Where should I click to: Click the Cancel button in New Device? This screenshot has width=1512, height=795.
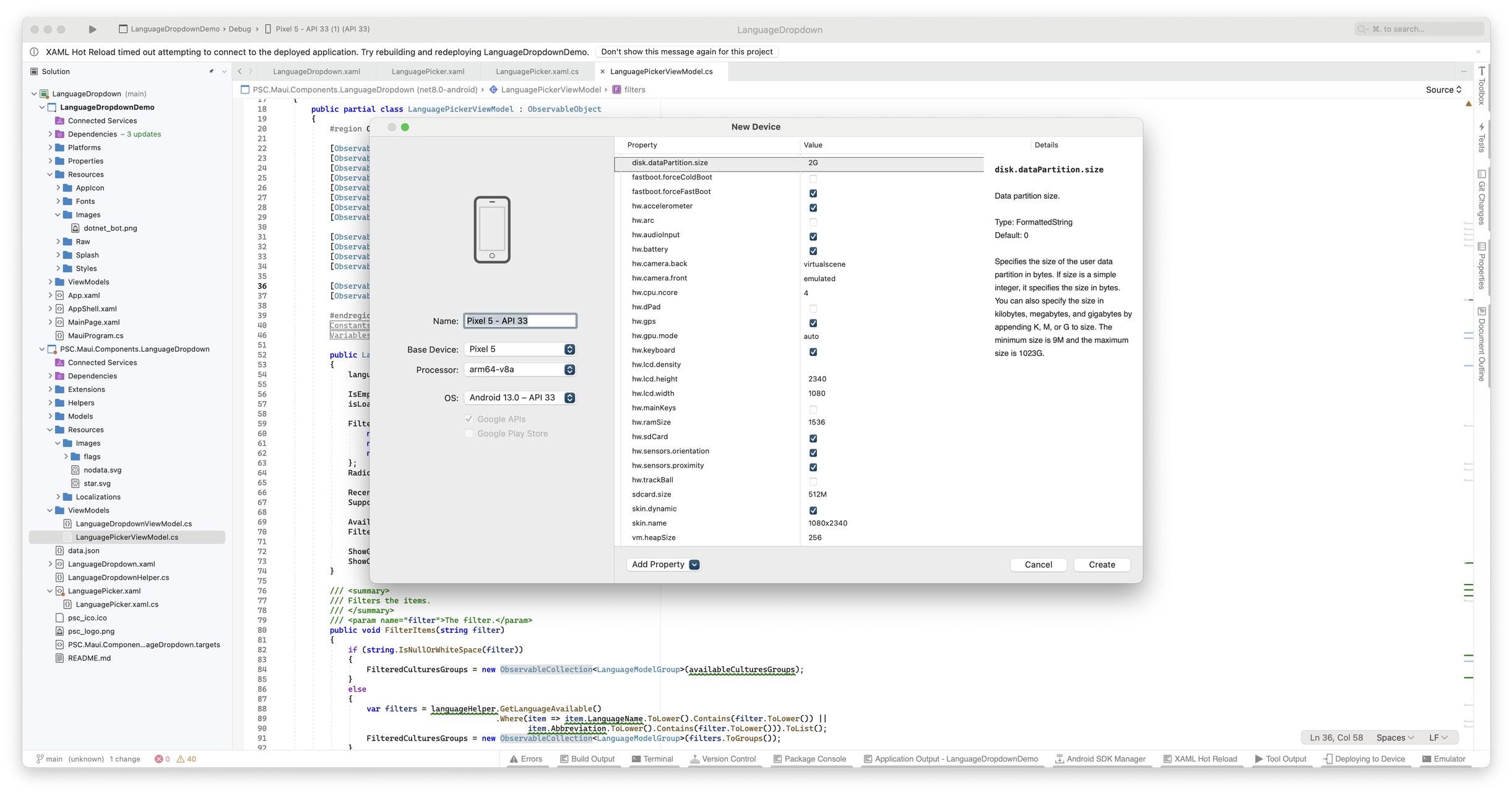click(1038, 565)
